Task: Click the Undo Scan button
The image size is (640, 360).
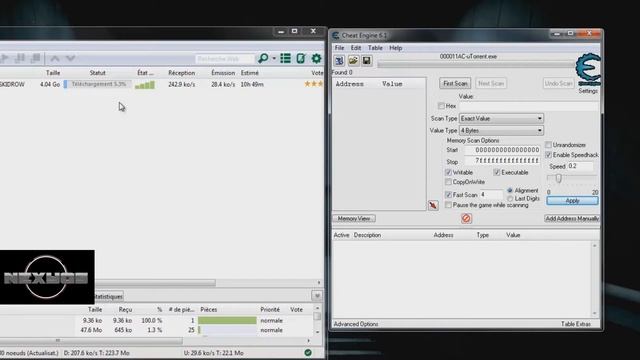Action: [x=558, y=83]
